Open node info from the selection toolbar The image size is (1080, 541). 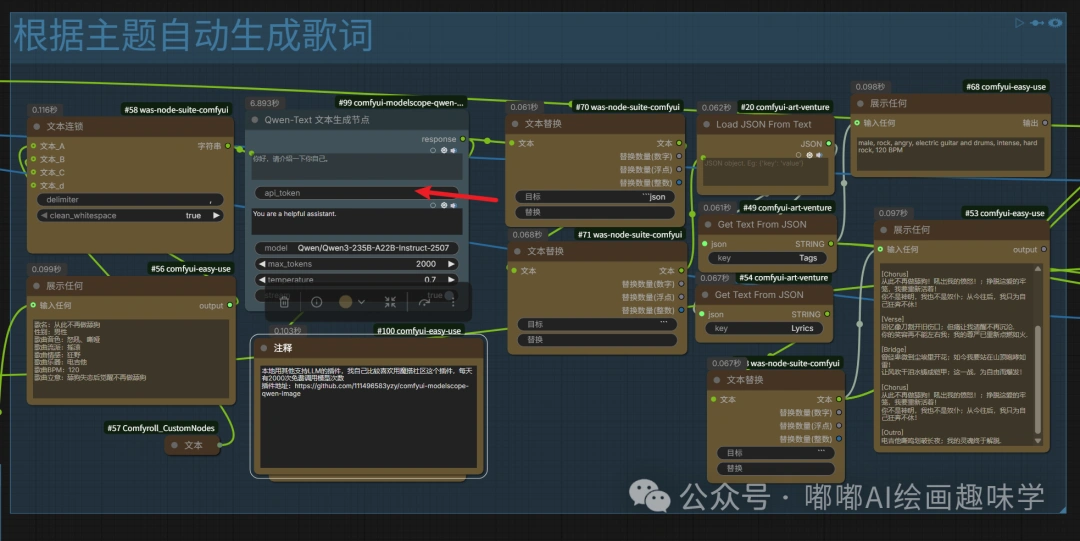[316, 302]
